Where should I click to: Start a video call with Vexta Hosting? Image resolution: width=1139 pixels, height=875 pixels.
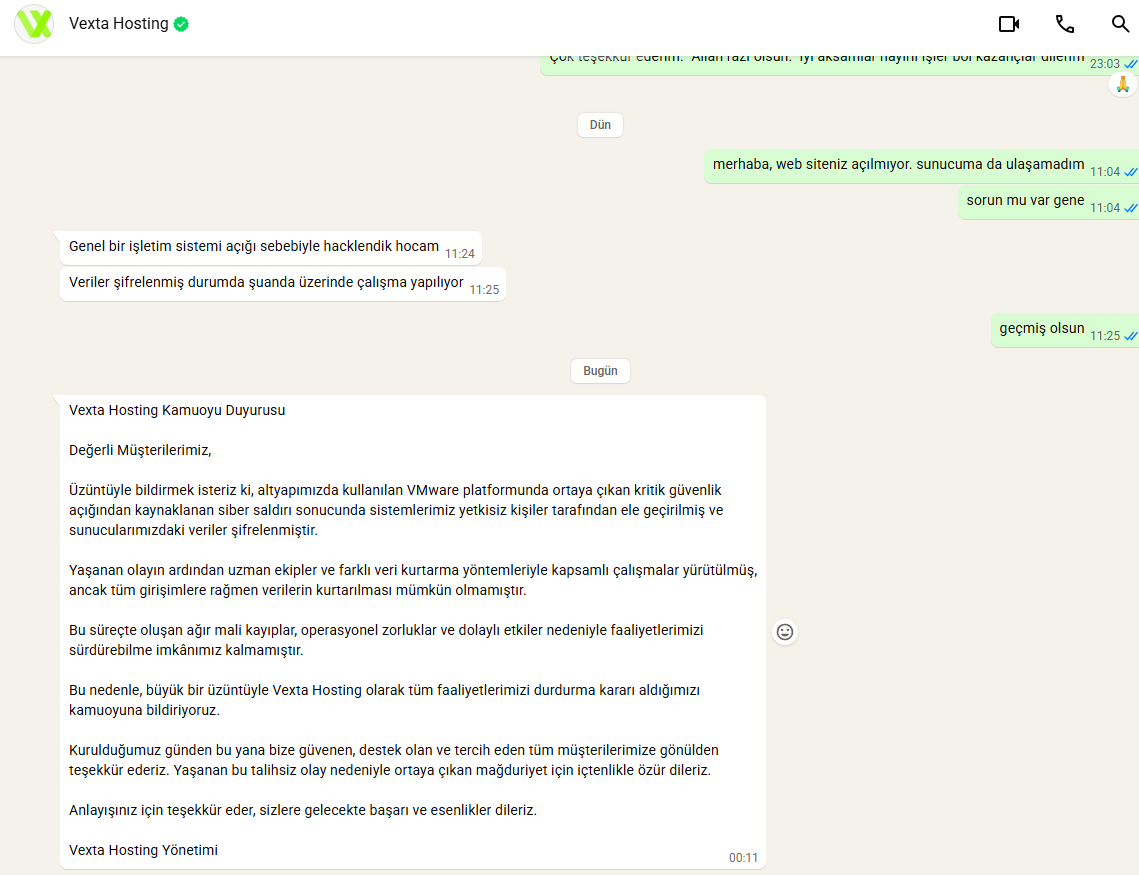tap(1008, 24)
